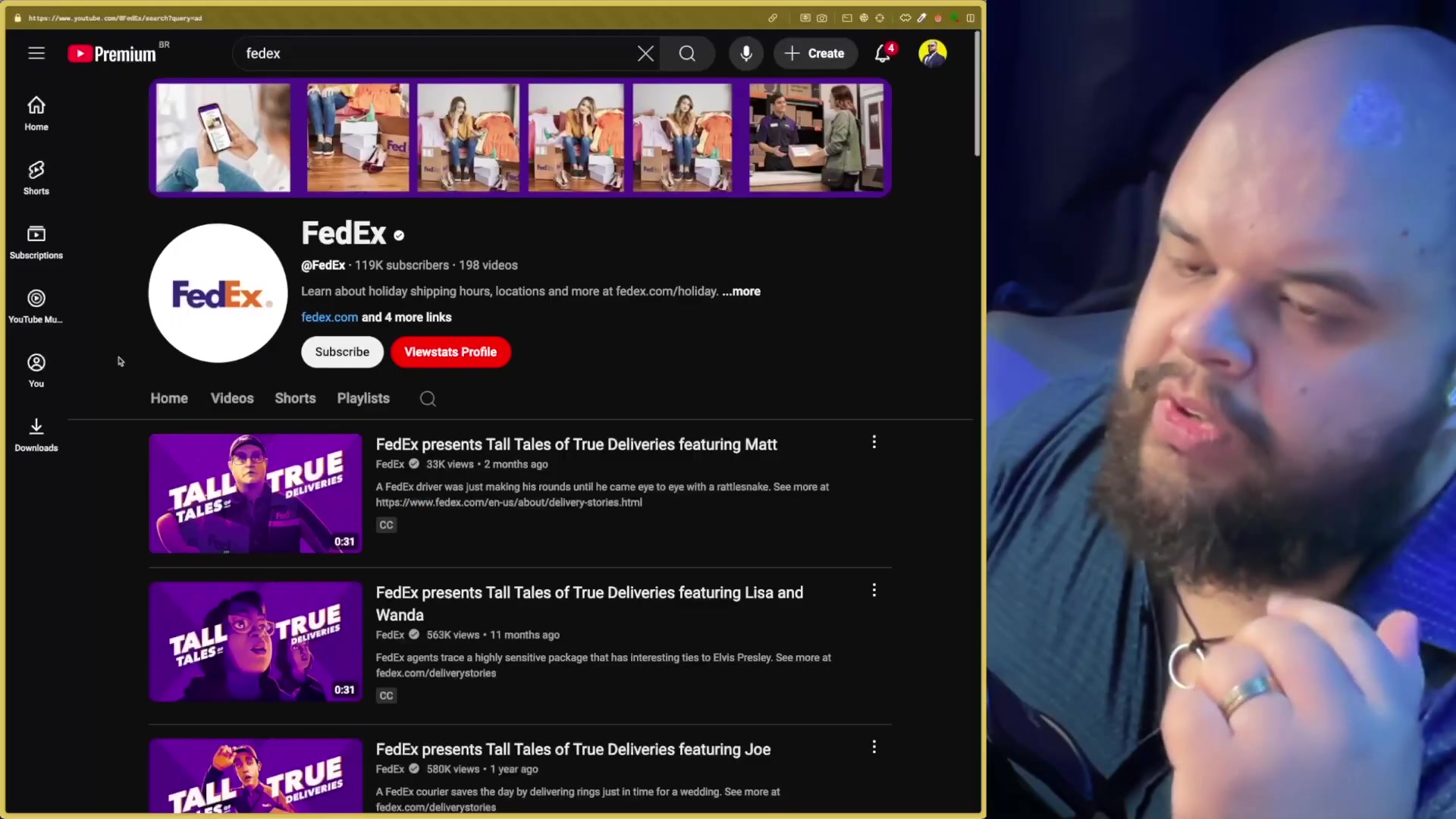Viewport: 1456px width, 819px height.
Task: Click the FedEx channel logo avatar
Action: pos(218,293)
